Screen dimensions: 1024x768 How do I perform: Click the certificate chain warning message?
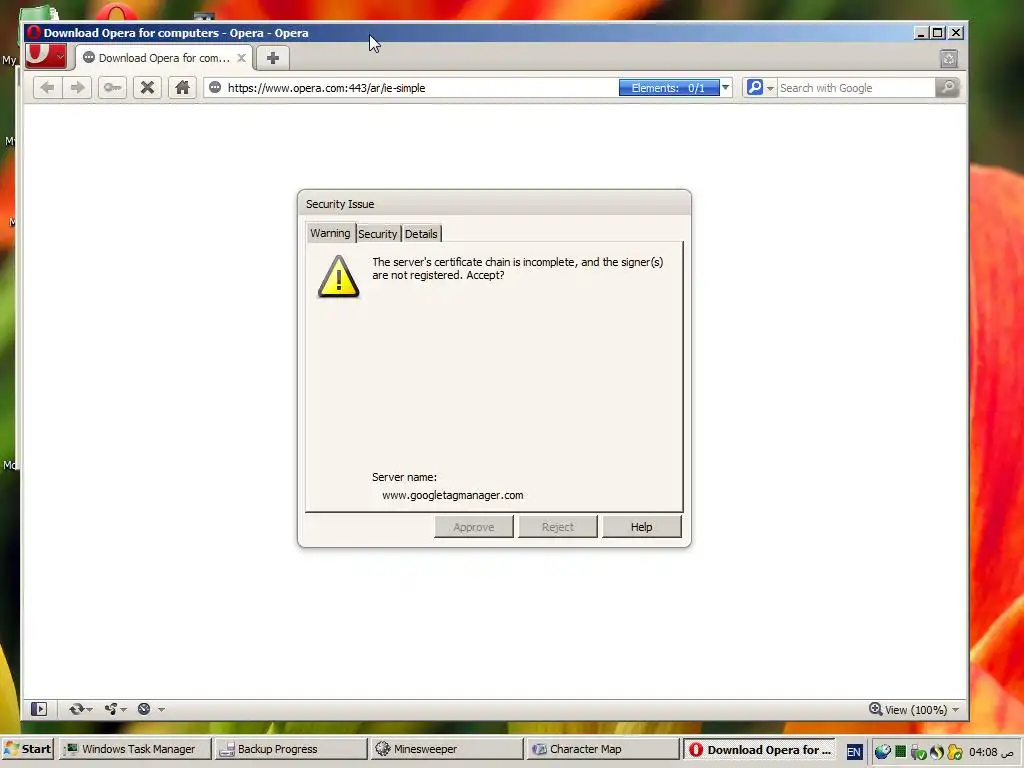[518, 268]
